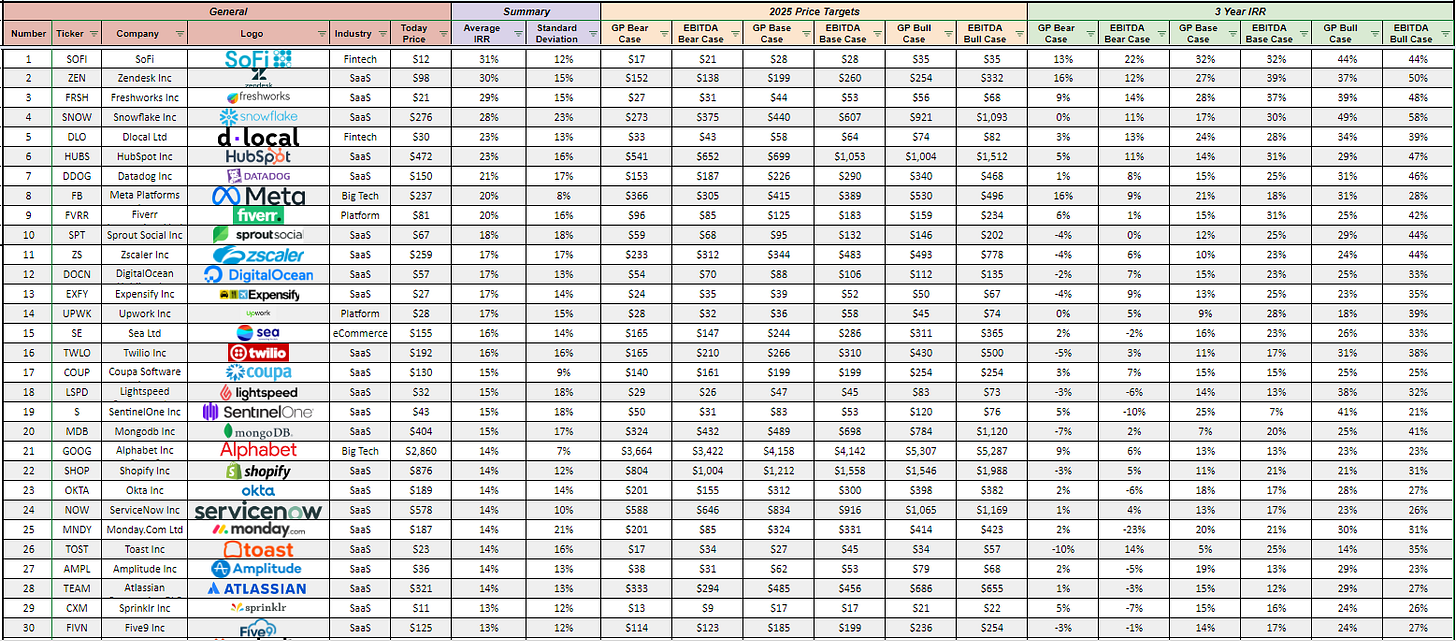Viewport: 1456px width, 641px height.
Task: Click the dLocal logo
Action: (x=259, y=136)
